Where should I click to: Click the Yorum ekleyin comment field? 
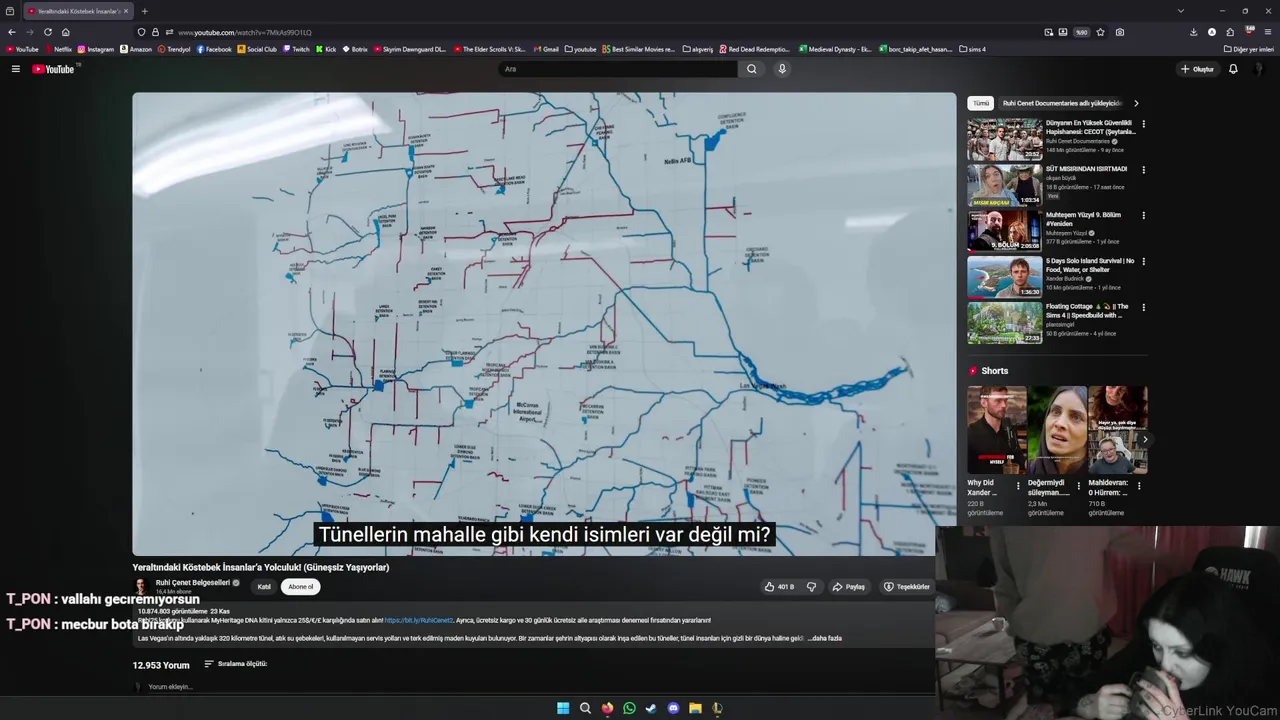[x=171, y=687]
